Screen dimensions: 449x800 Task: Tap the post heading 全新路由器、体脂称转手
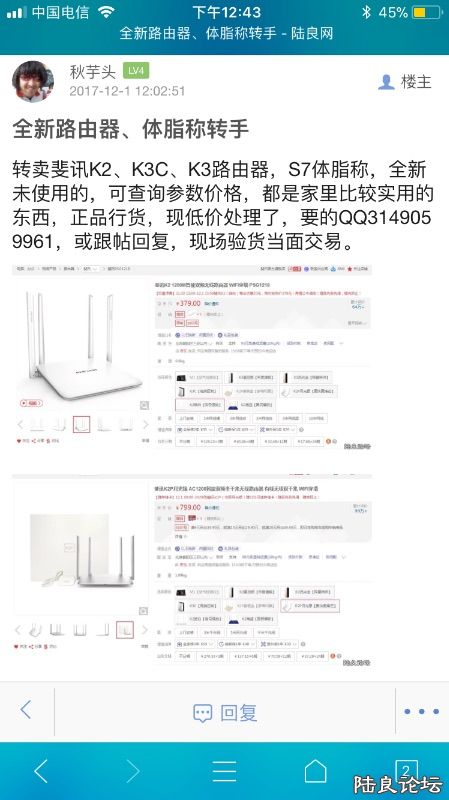(x=131, y=129)
